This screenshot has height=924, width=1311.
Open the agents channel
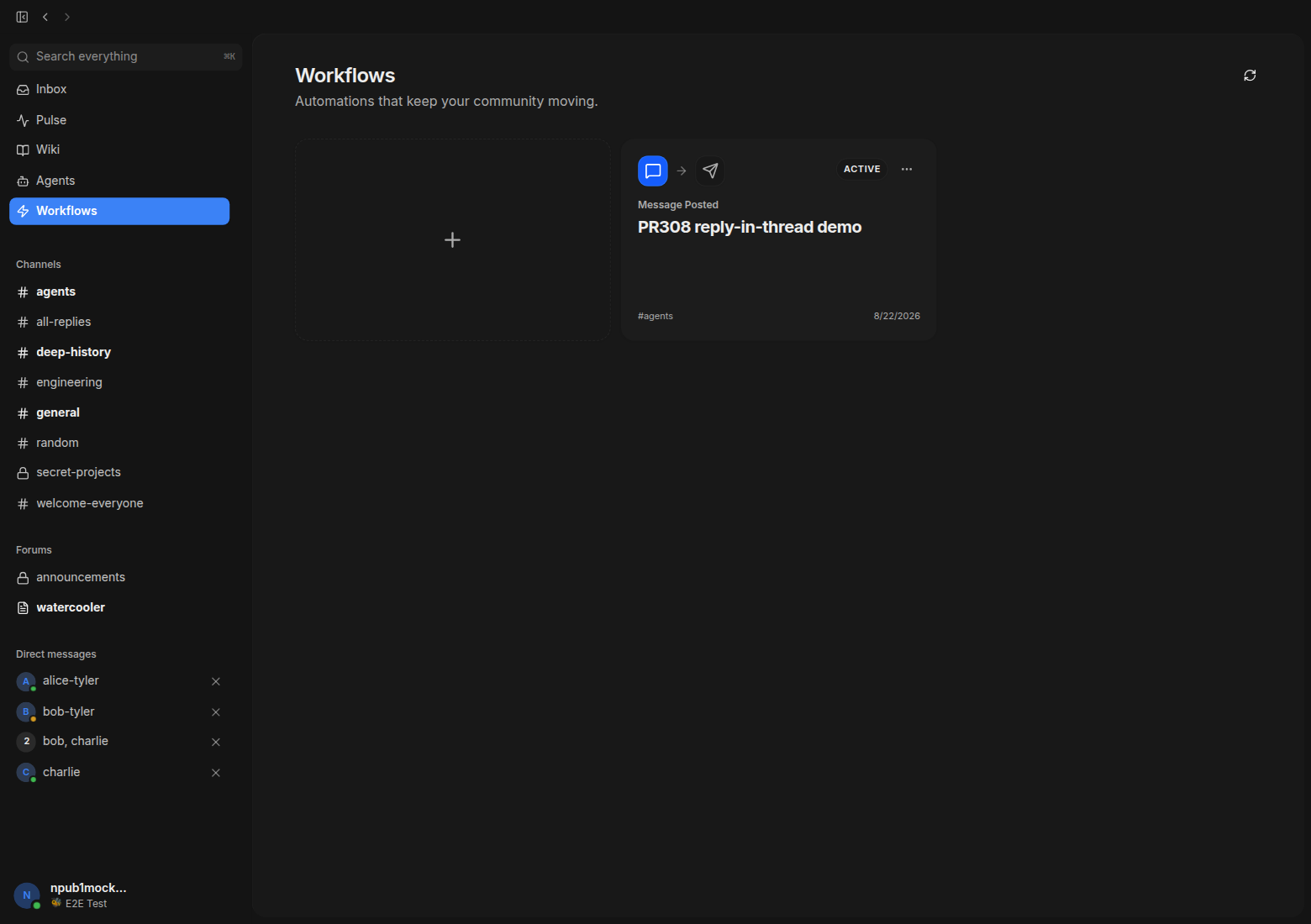click(x=119, y=291)
